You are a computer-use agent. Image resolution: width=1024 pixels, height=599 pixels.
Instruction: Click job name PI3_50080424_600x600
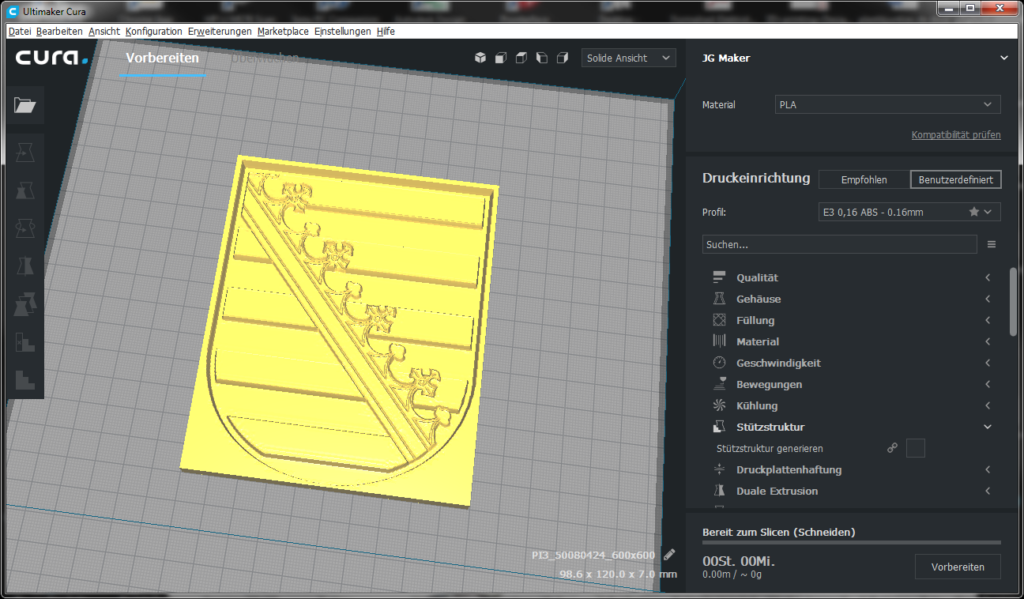593,555
